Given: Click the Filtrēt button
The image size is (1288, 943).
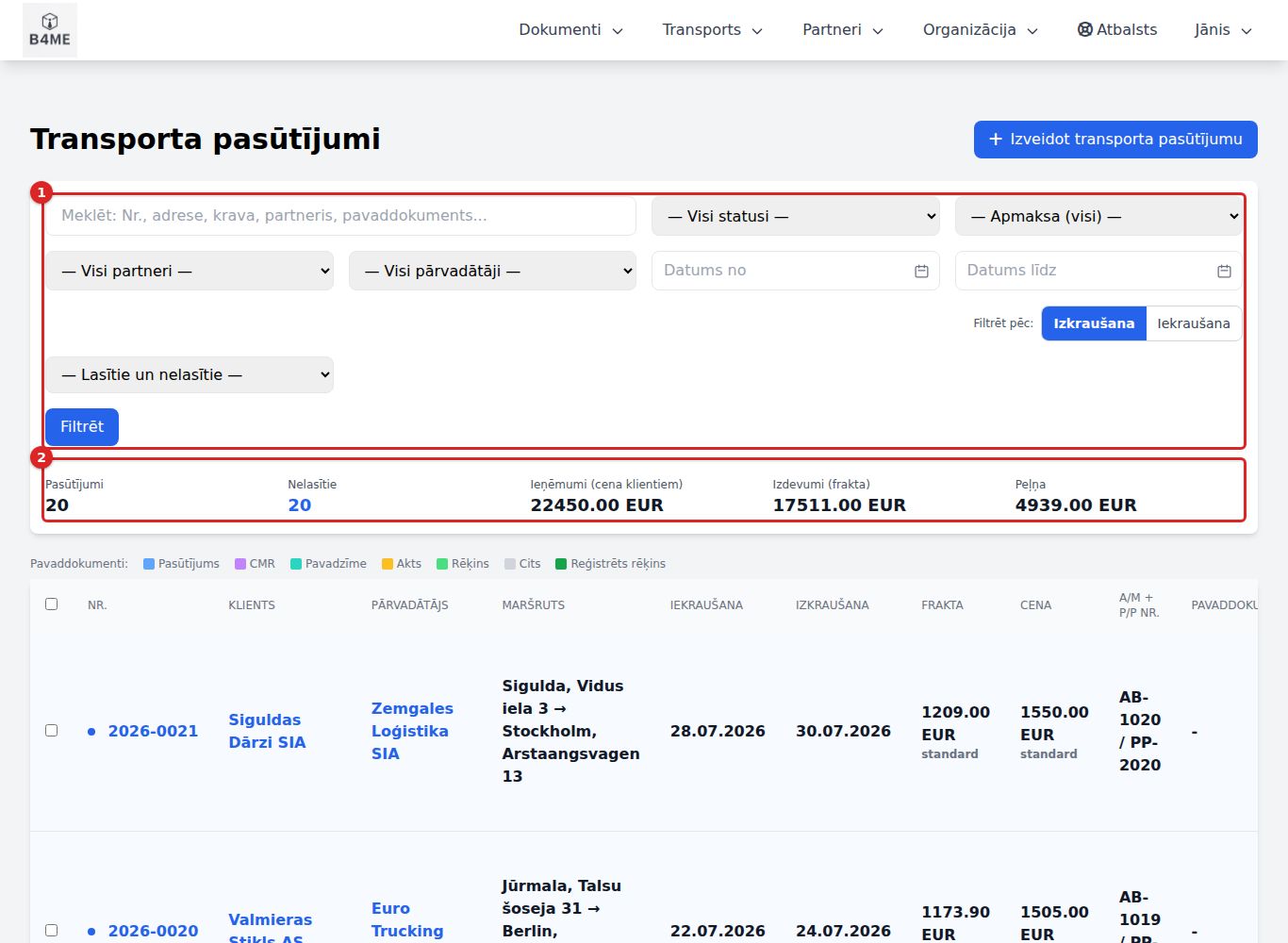Looking at the screenshot, I should [82, 426].
